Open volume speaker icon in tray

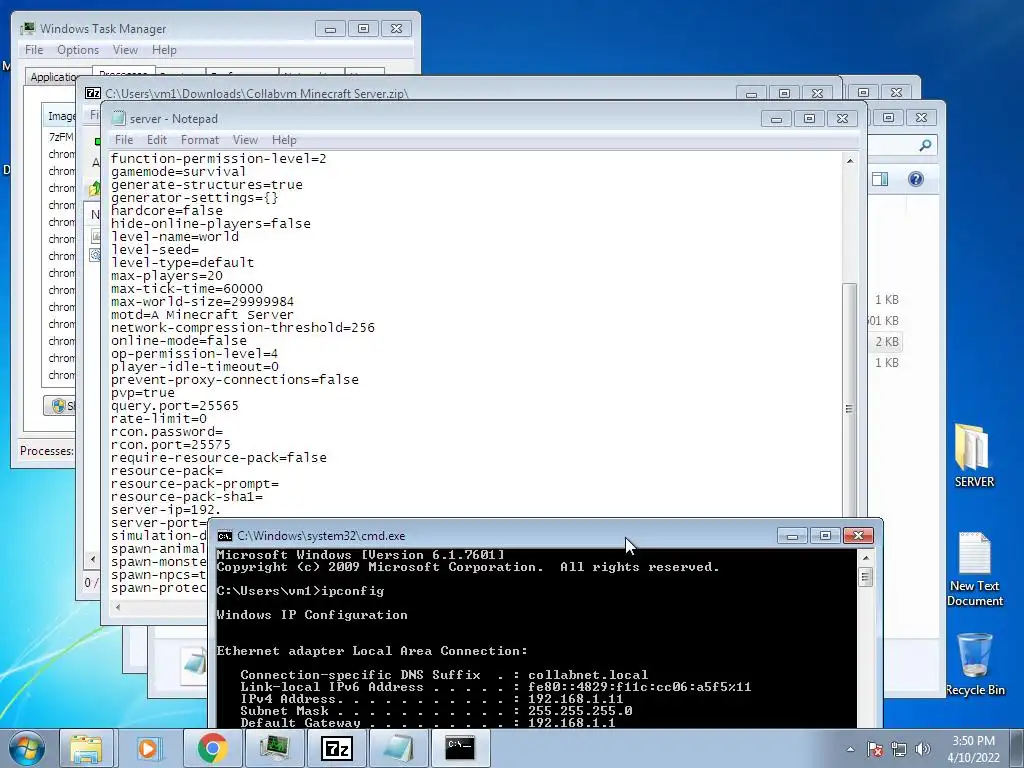922,749
